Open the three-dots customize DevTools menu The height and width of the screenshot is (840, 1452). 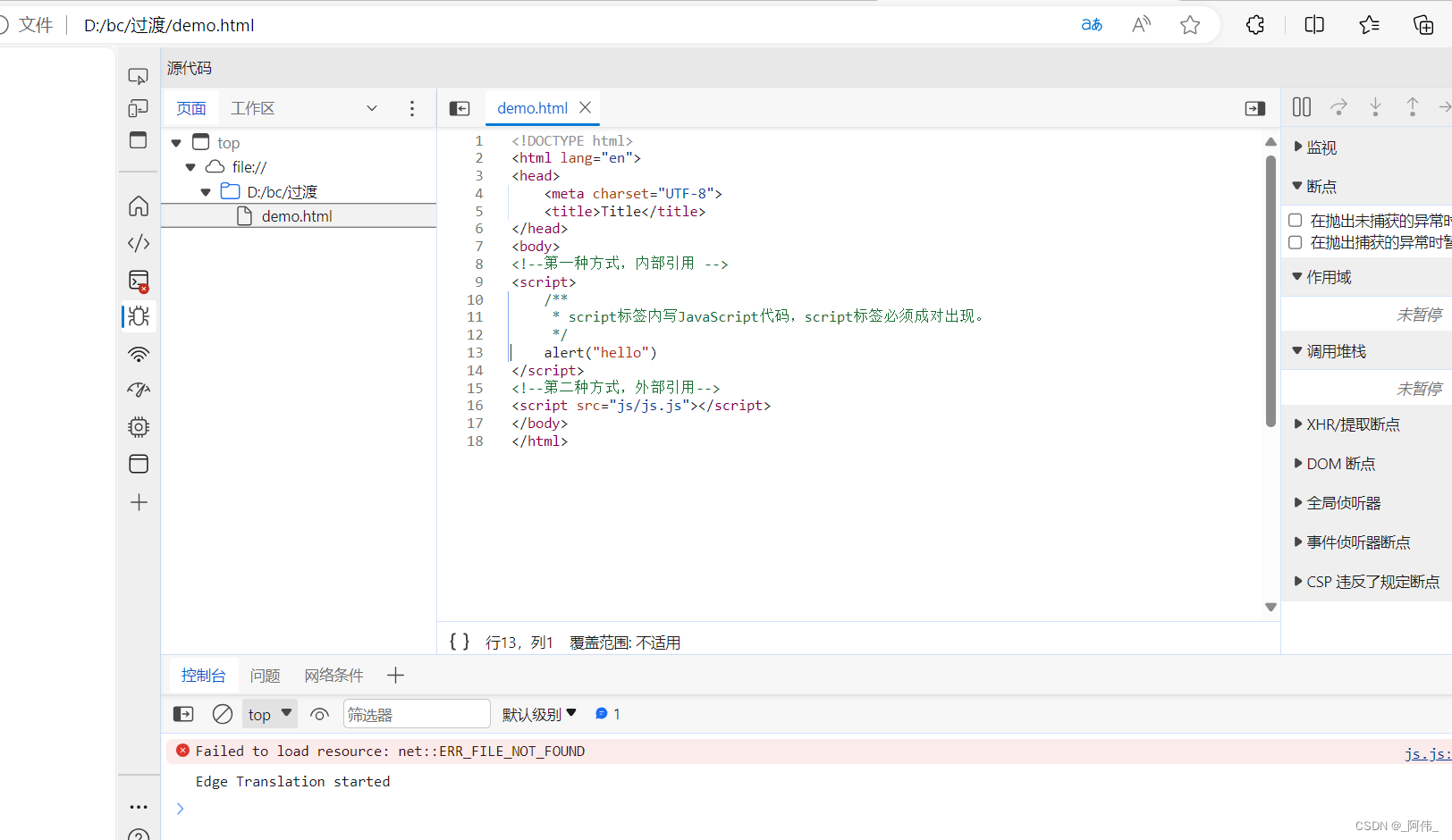click(x=139, y=807)
